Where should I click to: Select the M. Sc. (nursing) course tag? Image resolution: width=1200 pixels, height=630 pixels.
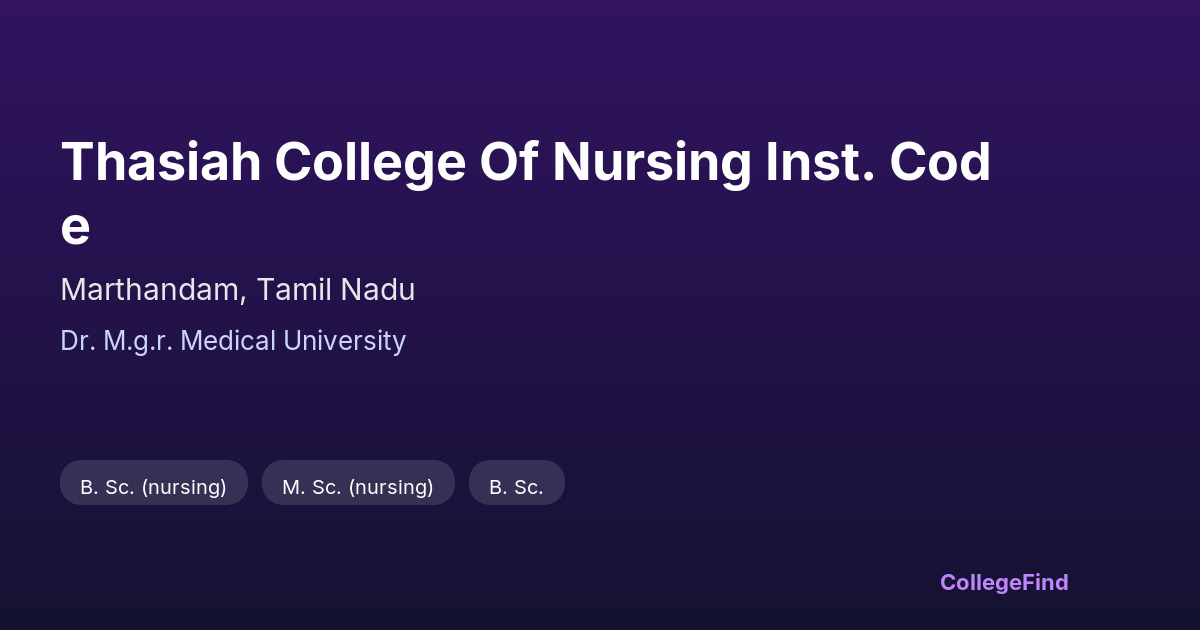358,487
